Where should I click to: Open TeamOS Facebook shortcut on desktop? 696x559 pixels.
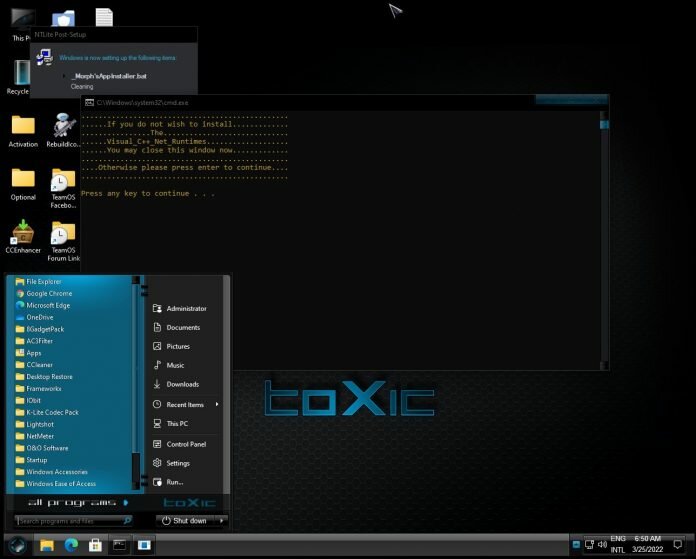[x=63, y=188]
